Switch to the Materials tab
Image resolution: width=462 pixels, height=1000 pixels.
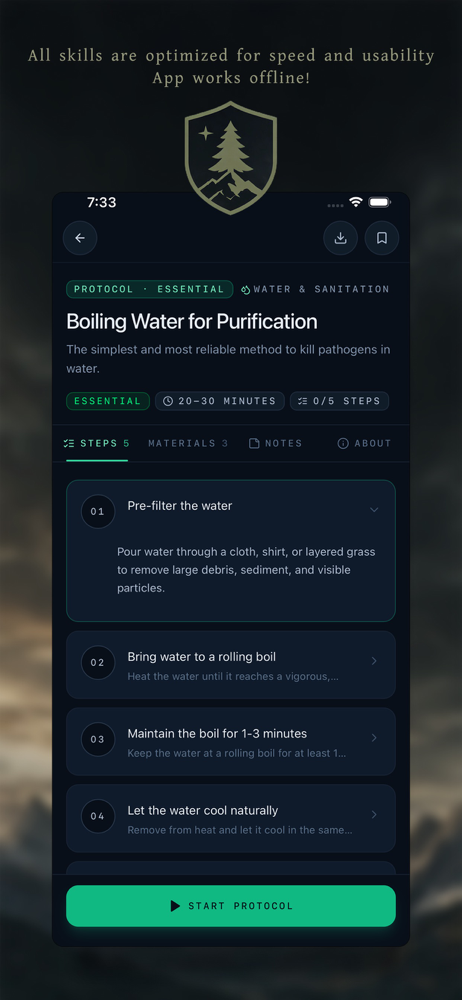[188, 443]
